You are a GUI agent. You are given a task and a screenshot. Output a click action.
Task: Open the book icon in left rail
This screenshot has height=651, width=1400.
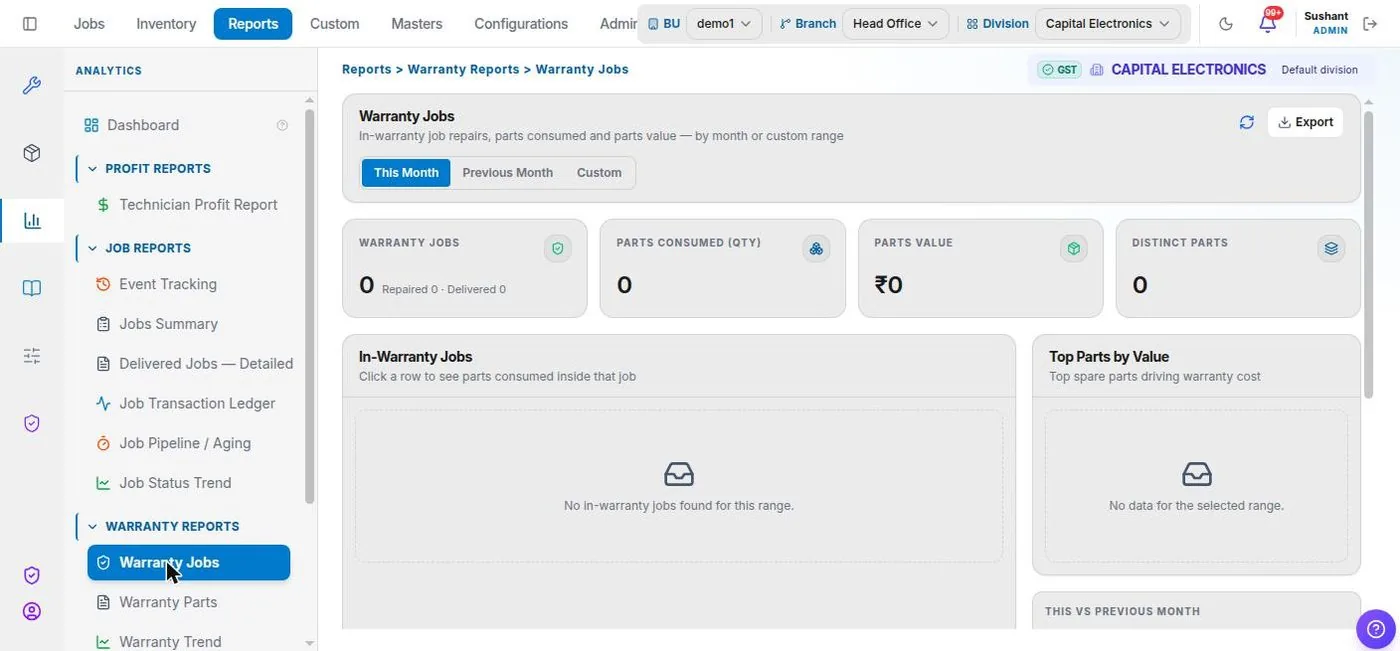click(x=32, y=288)
